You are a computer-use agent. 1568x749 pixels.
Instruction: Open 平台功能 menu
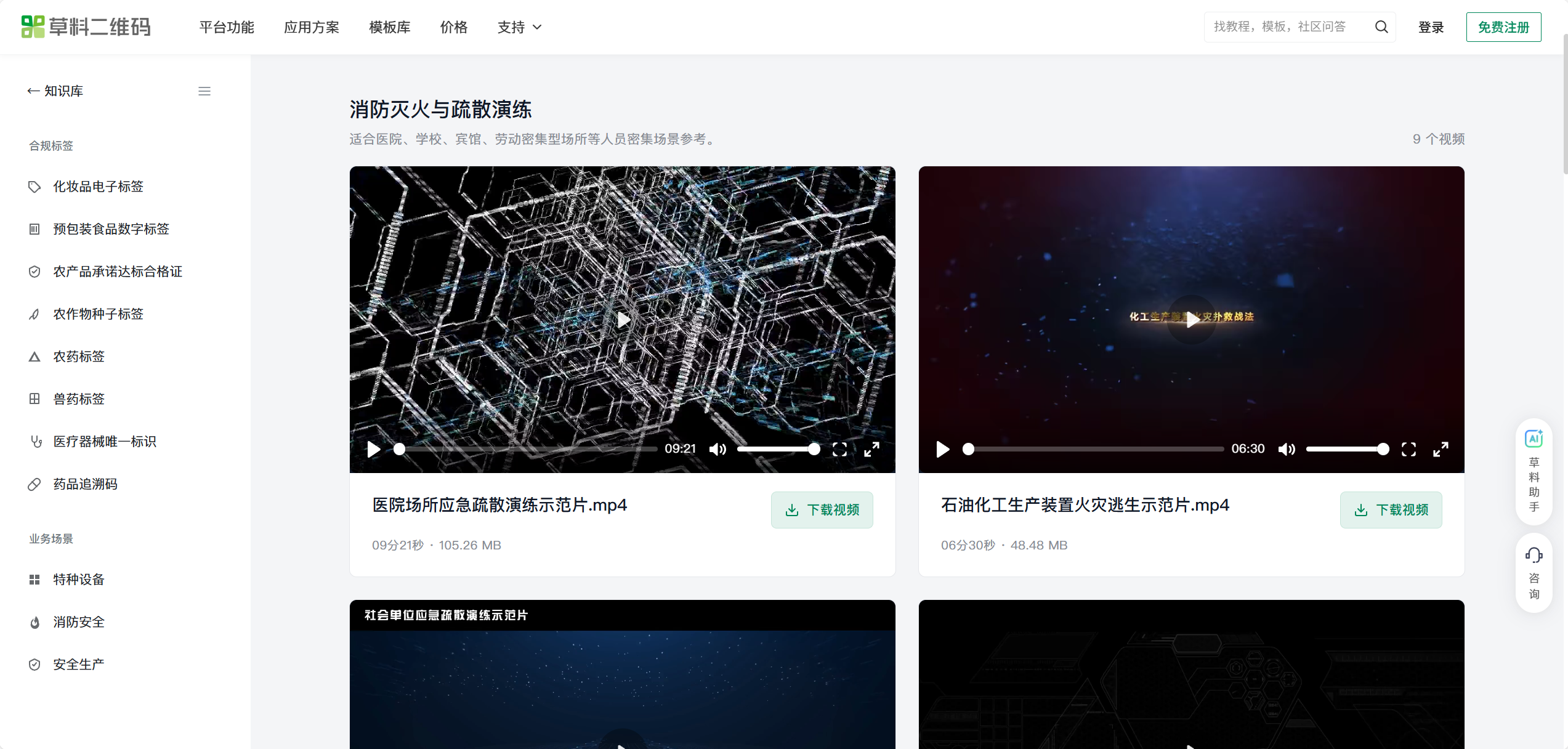tap(227, 27)
